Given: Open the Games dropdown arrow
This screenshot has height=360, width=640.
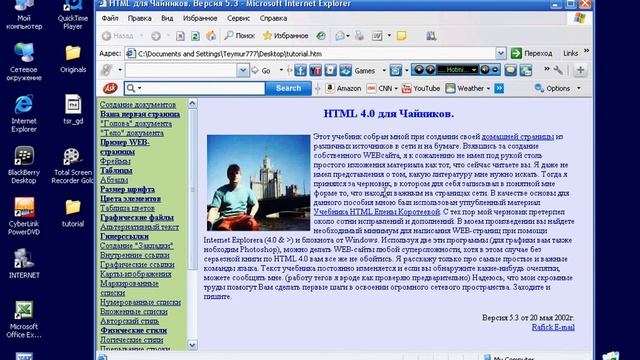Looking at the screenshot, I should pyautogui.click(x=384, y=70).
